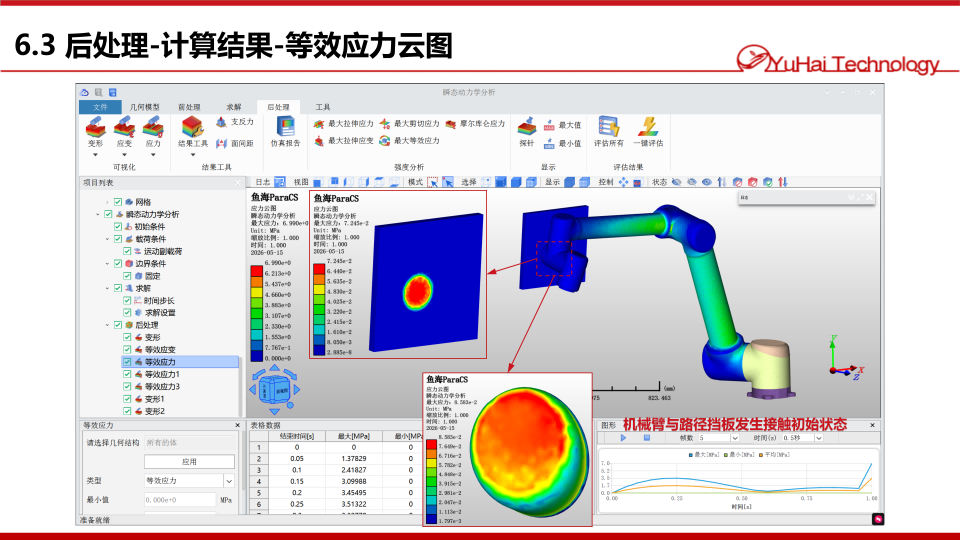Viewport: 960px width, 540px height.
Task: Show 最大等效应力 max equivalent stress
Action: (410, 141)
